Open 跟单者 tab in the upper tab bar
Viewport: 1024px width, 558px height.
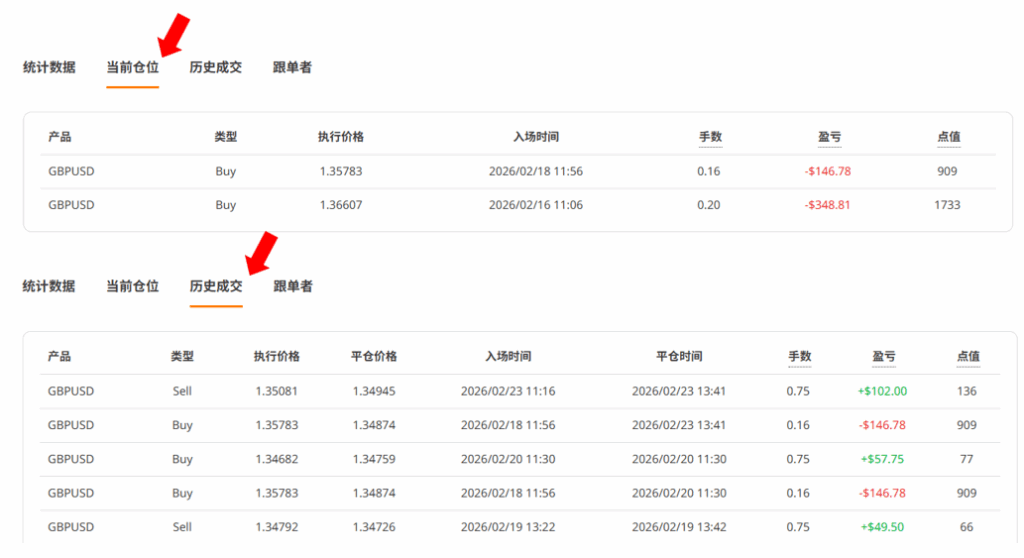pyautogui.click(x=292, y=68)
